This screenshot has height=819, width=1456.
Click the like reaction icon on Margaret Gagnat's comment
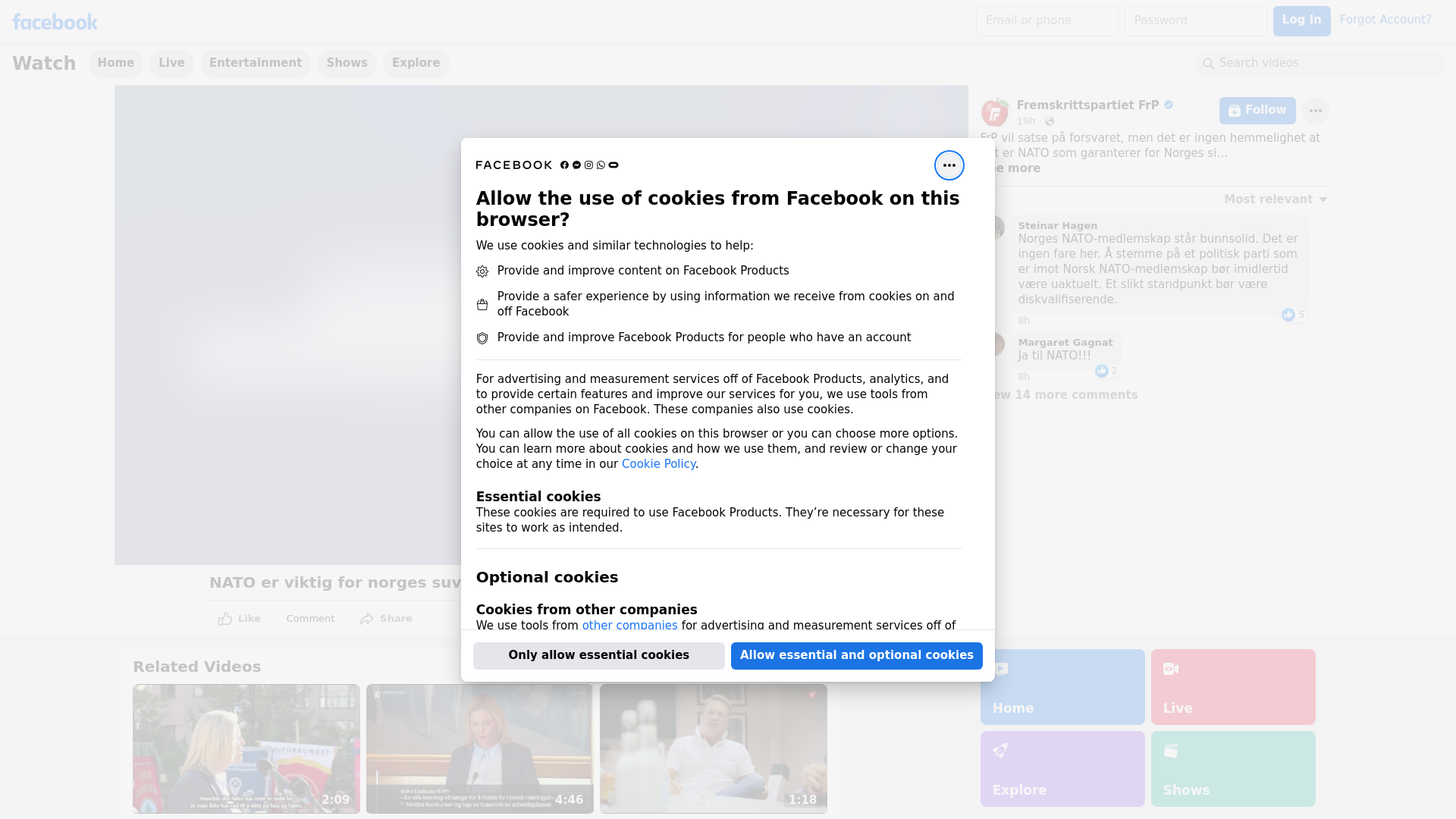click(1102, 371)
